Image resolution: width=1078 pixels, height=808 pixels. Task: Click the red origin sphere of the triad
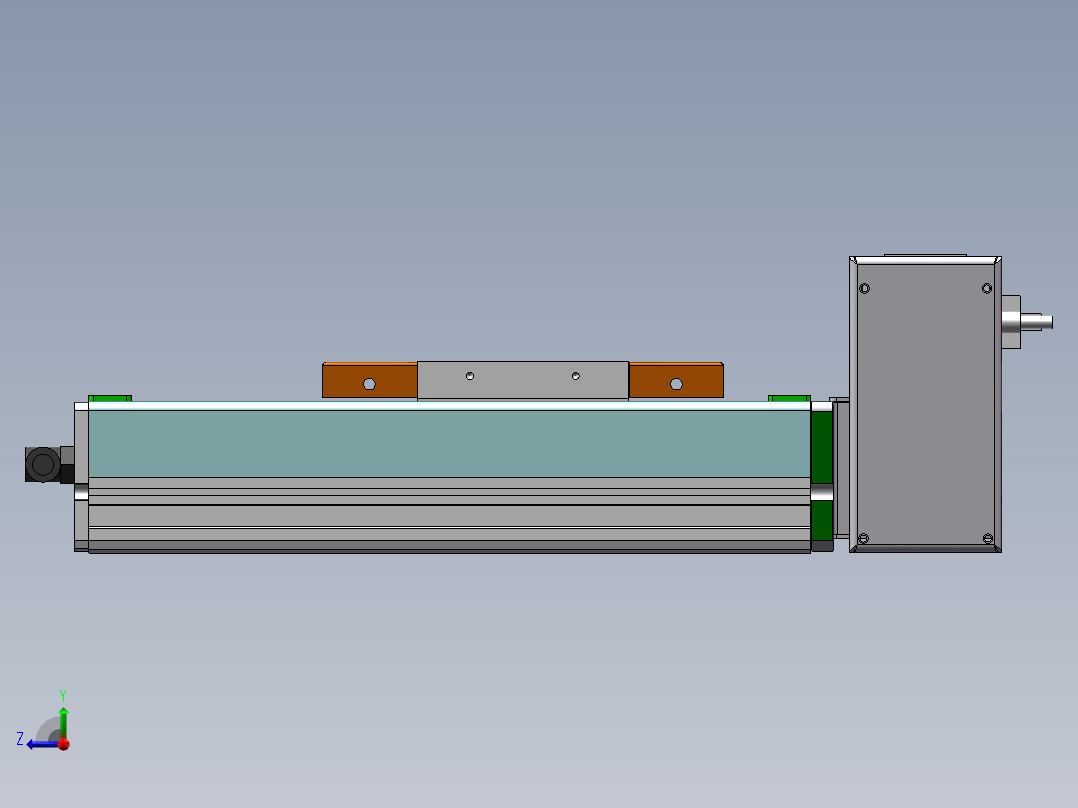pos(62,742)
